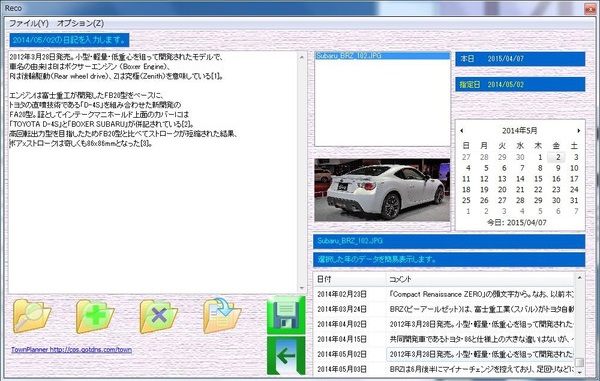This screenshot has height=381, width=600.
Task: Click the data list scrollbar down arrow
Action: [580, 372]
